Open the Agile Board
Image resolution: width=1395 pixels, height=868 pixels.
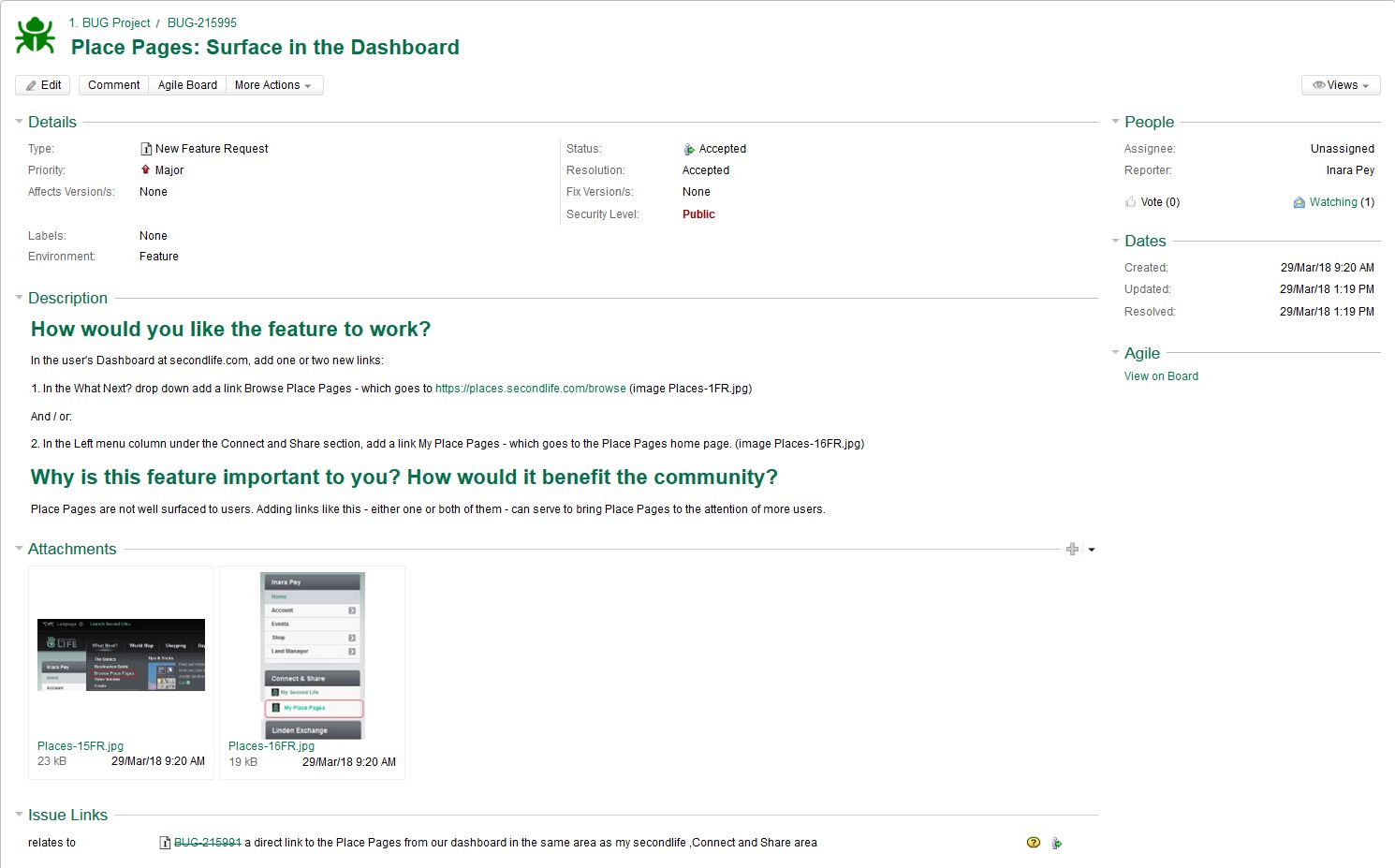point(187,85)
